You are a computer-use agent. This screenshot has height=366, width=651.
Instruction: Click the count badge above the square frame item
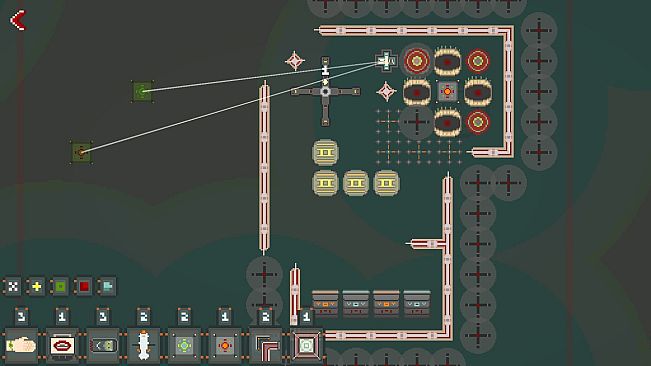[x=306, y=317]
